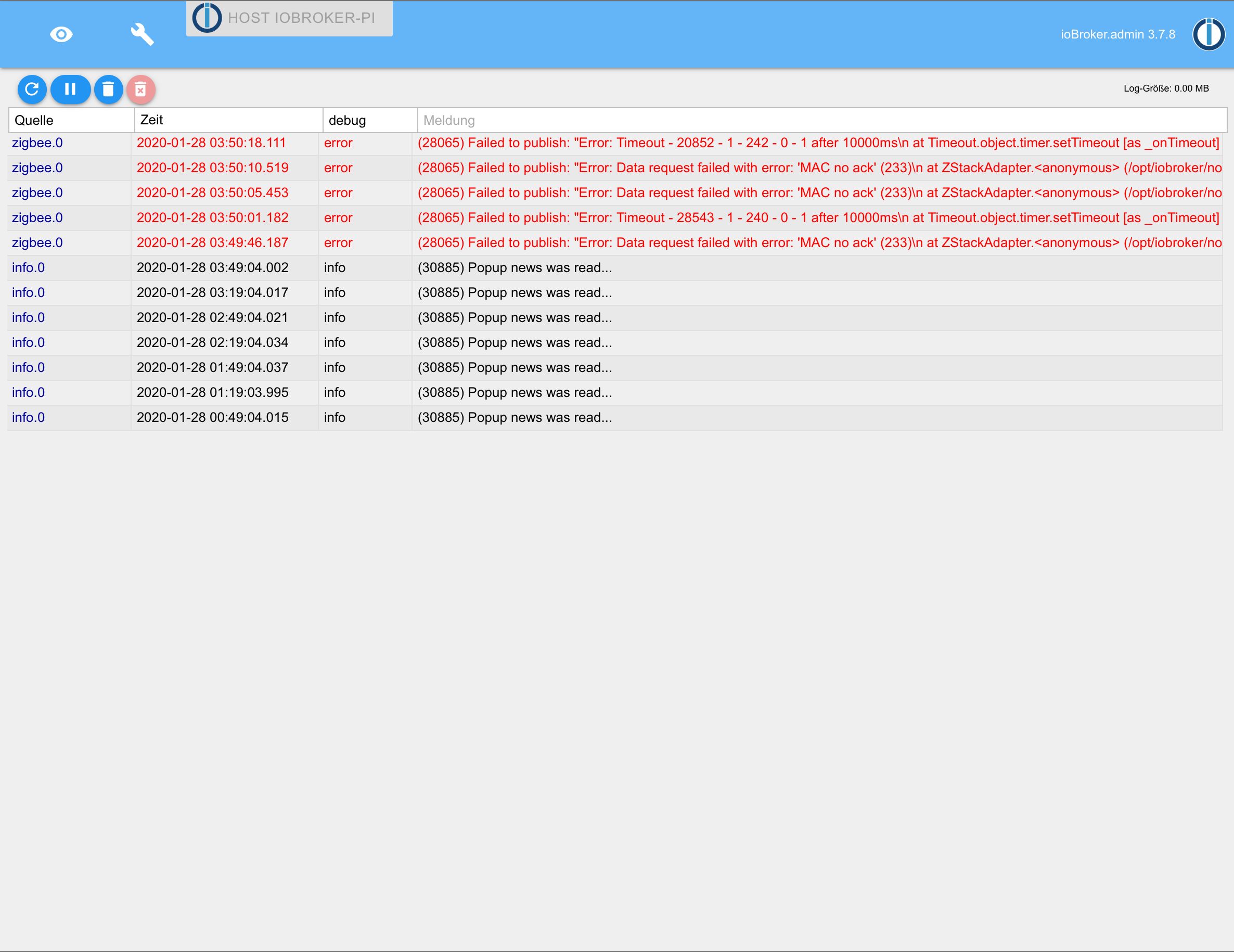Select the 00:49:04.015 popup news log row

(514, 418)
